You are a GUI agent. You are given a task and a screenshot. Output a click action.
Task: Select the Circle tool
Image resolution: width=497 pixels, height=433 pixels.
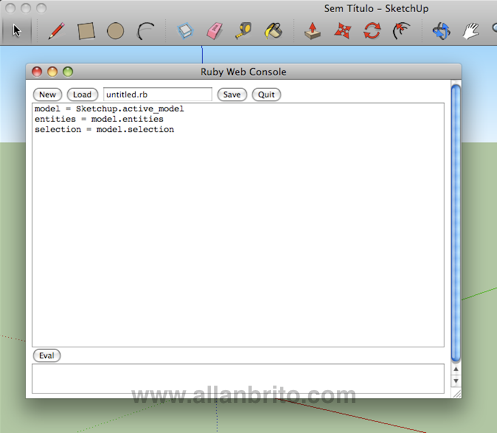pos(115,31)
